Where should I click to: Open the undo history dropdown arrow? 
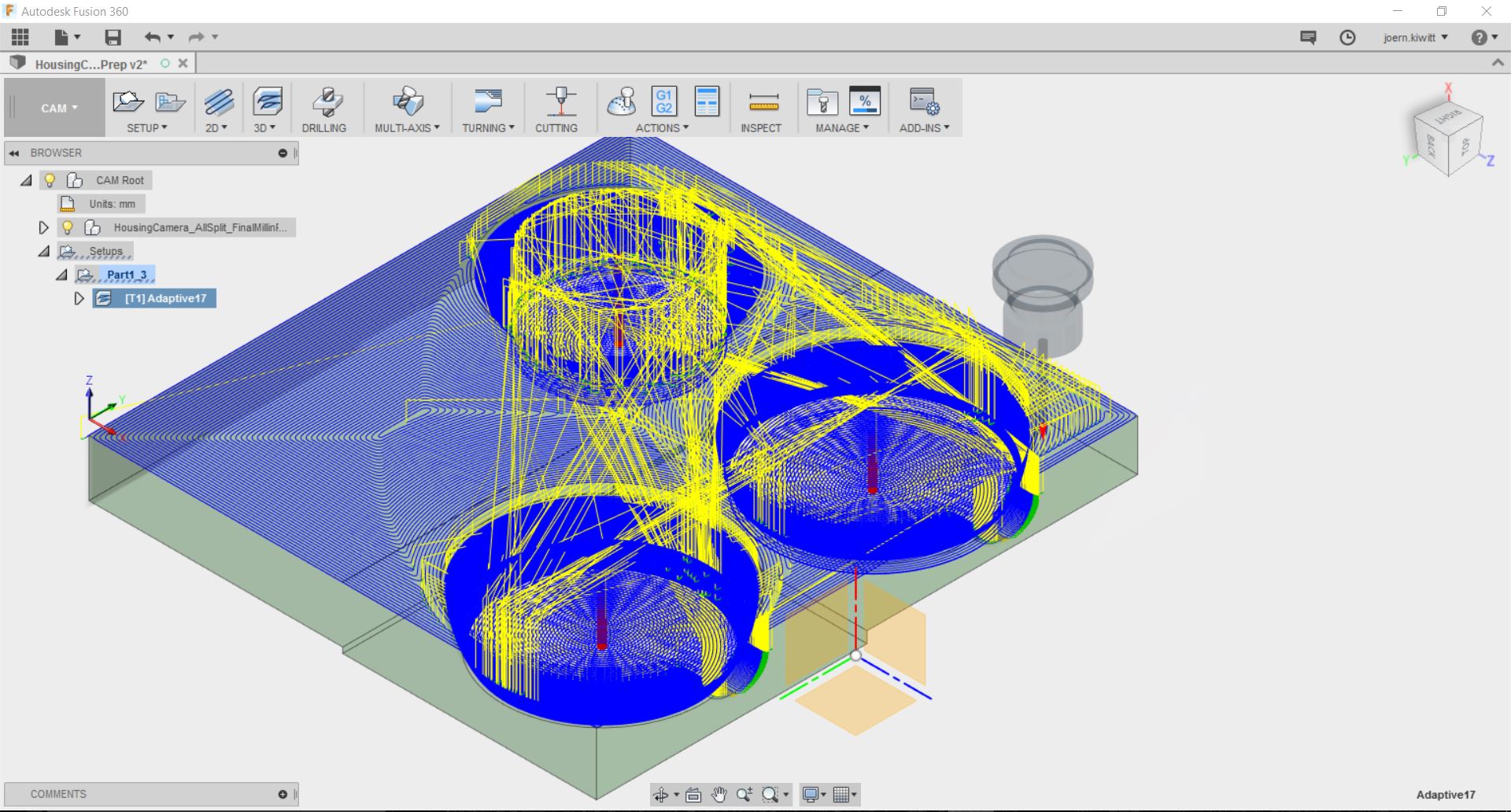click(x=171, y=37)
